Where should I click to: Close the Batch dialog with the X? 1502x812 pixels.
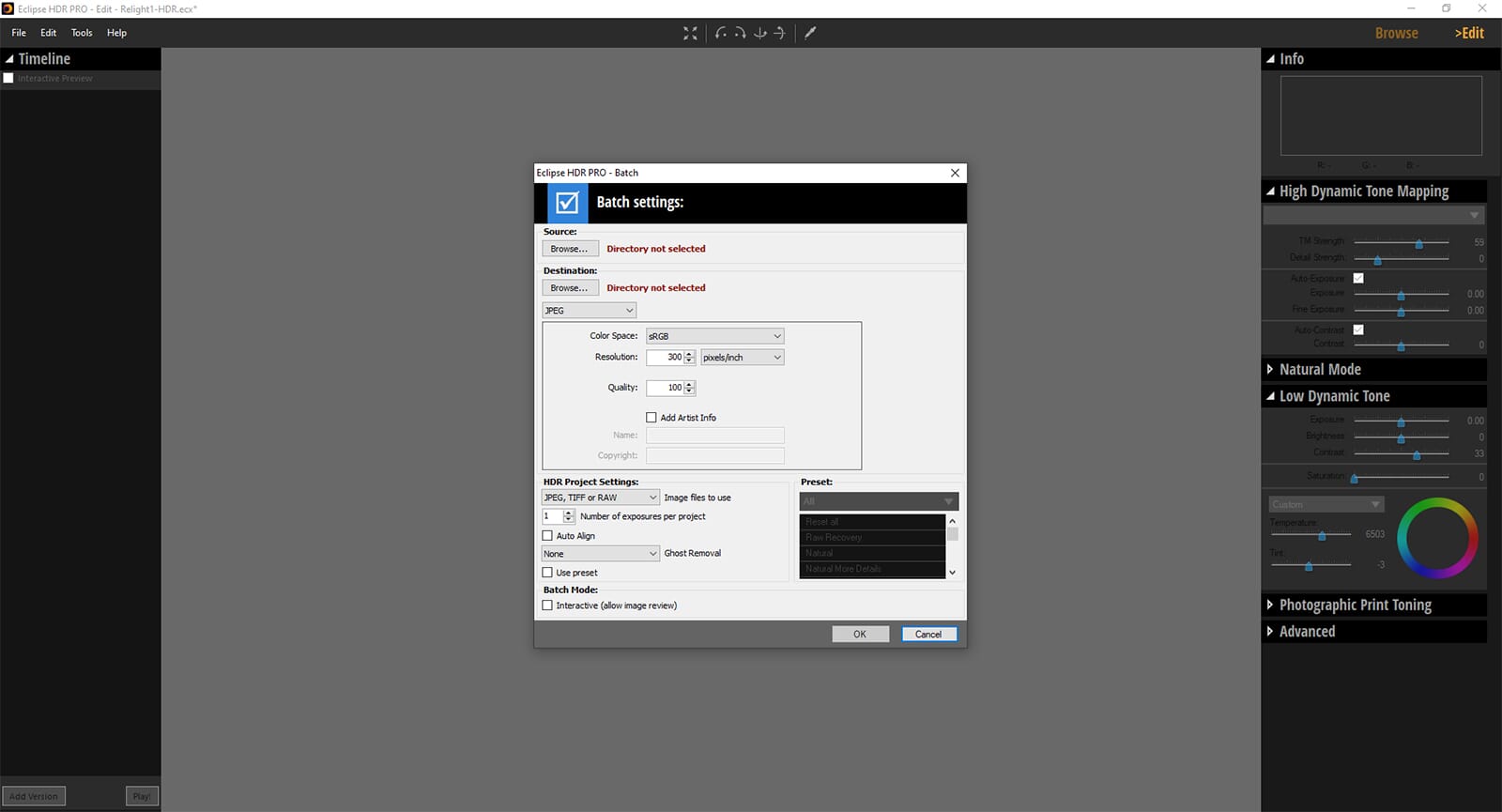point(955,173)
